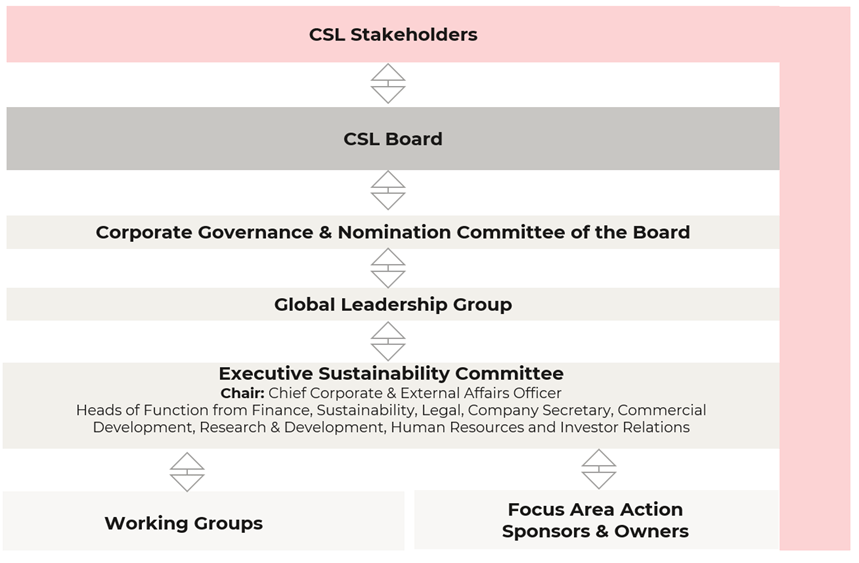
Task: Select the double arrow above Working Groups
Action: (187, 472)
